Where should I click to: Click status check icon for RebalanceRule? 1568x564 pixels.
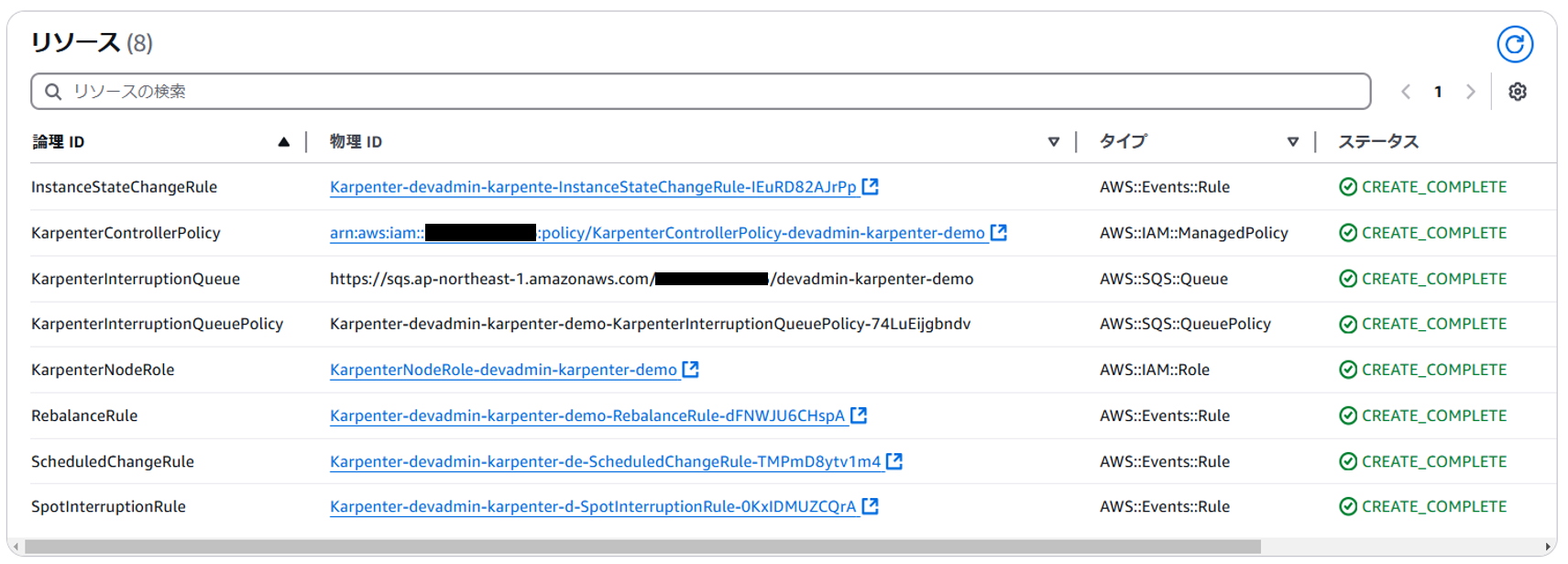(x=1348, y=415)
